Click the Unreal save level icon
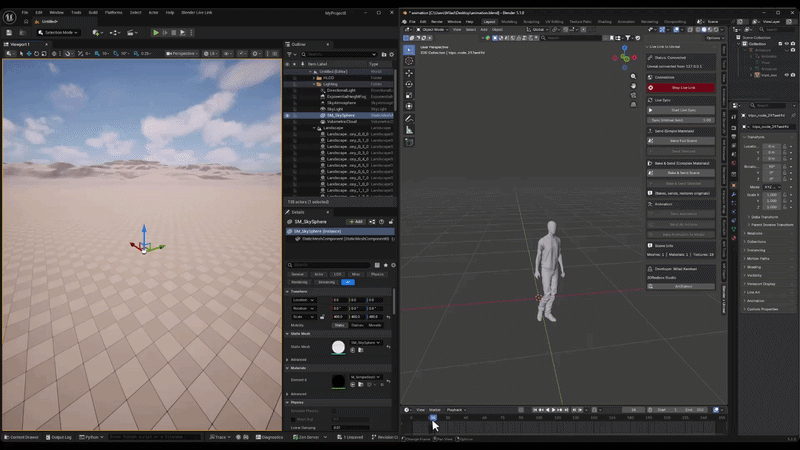 pyautogui.click(x=9, y=33)
